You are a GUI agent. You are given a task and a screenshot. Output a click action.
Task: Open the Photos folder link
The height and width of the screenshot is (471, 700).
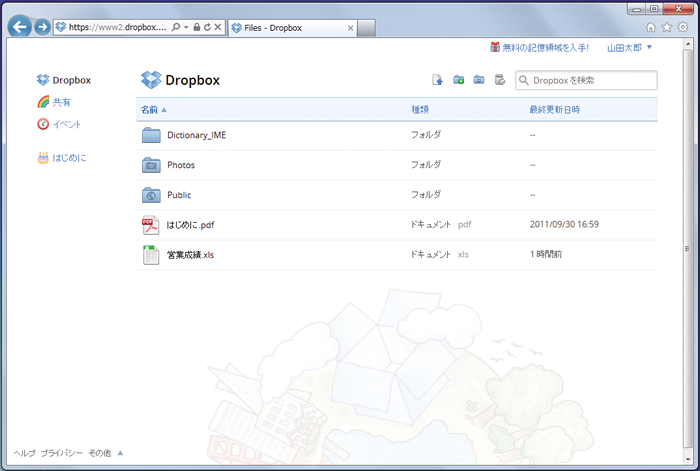click(181, 165)
